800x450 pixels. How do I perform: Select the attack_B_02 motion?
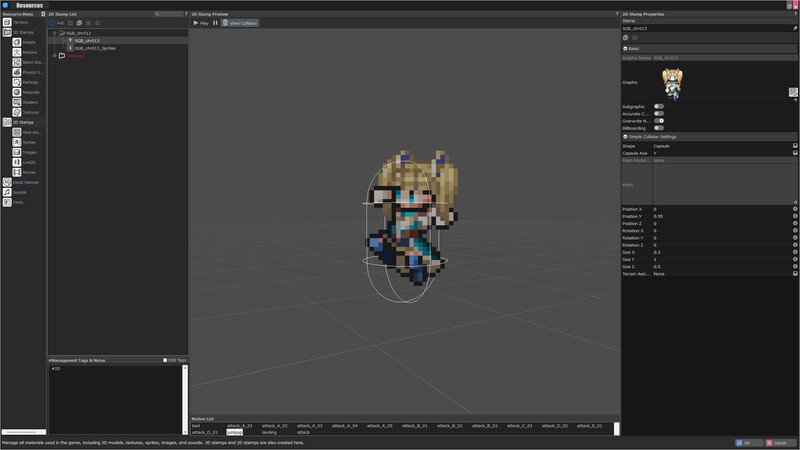(450, 426)
